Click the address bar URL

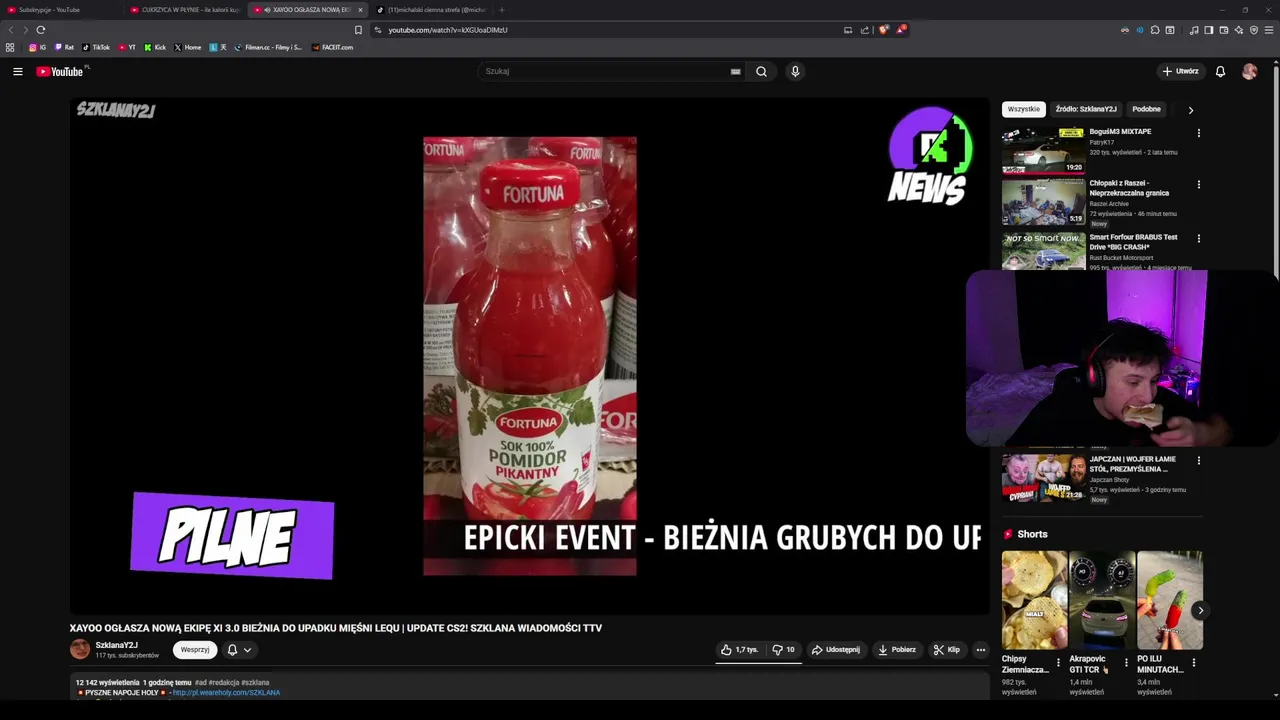tap(448, 30)
